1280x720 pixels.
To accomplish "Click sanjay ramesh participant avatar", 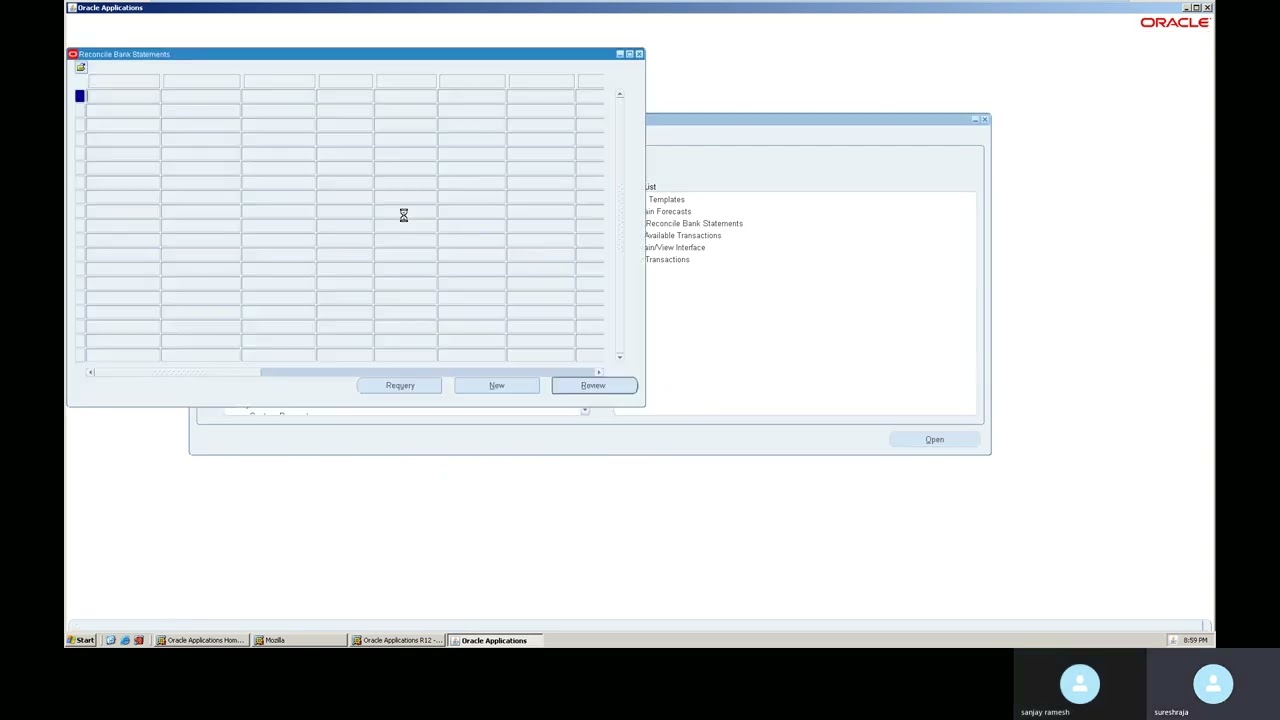I will (1079, 684).
